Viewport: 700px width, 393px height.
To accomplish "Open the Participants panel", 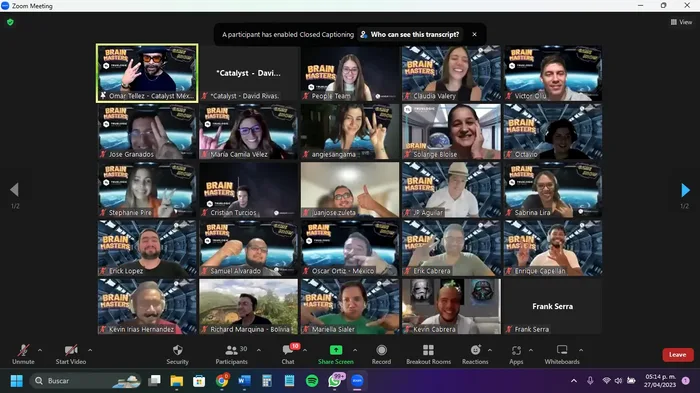I will [x=231, y=355].
